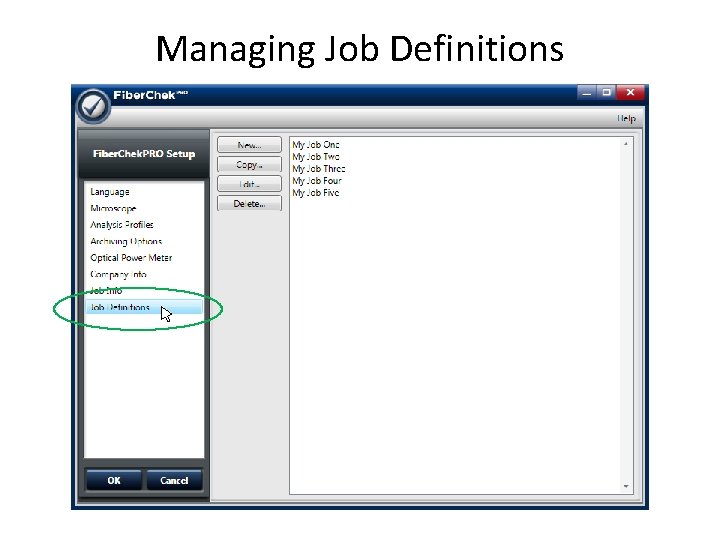
Task: Select Job Info in the setup list
Action: [106, 291]
